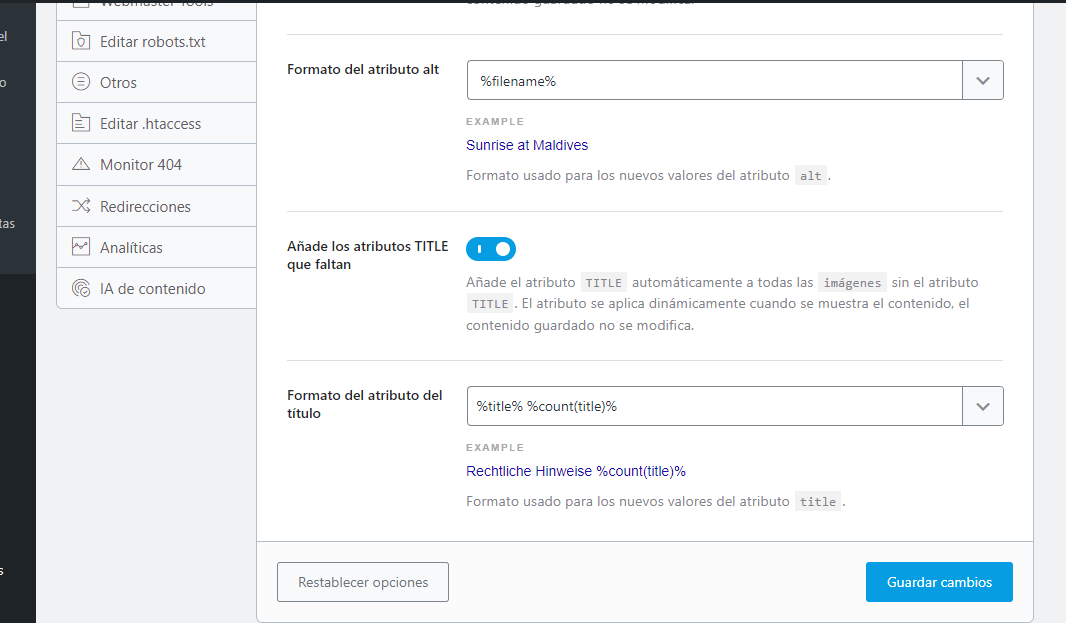Click the Monitor 404 warning triangle icon
The image size is (1066, 623).
pos(81,164)
